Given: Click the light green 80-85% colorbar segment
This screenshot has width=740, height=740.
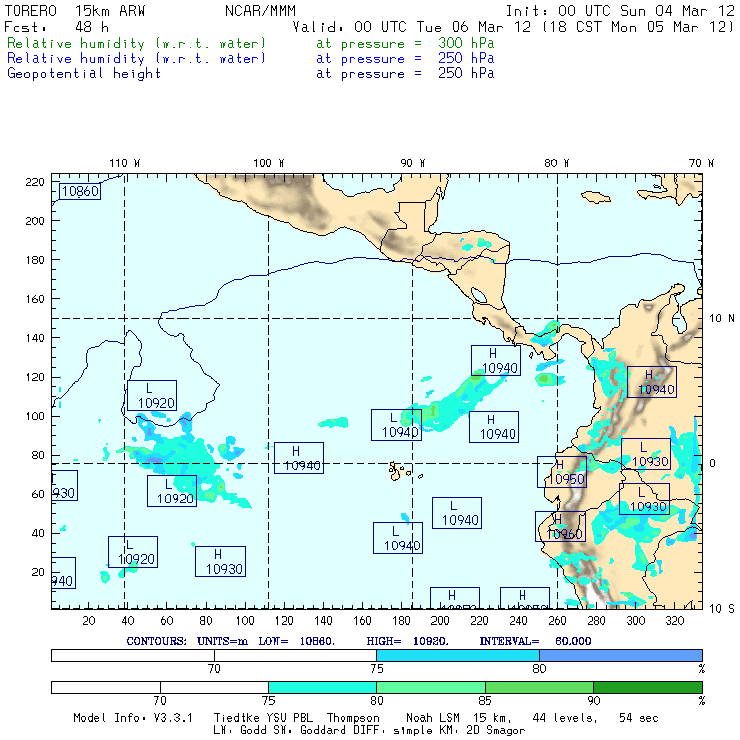Looking at the screenshot, I should [431, 687].
